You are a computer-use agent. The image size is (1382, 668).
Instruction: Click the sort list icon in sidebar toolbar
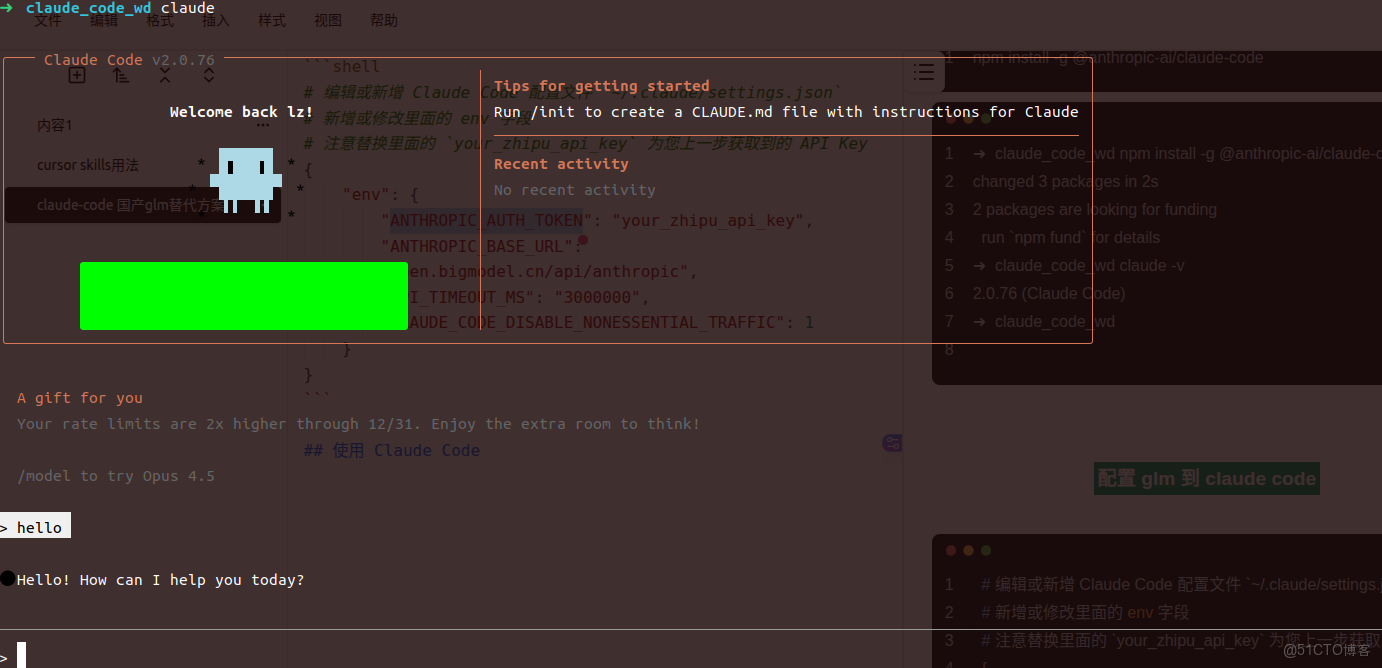121,75
